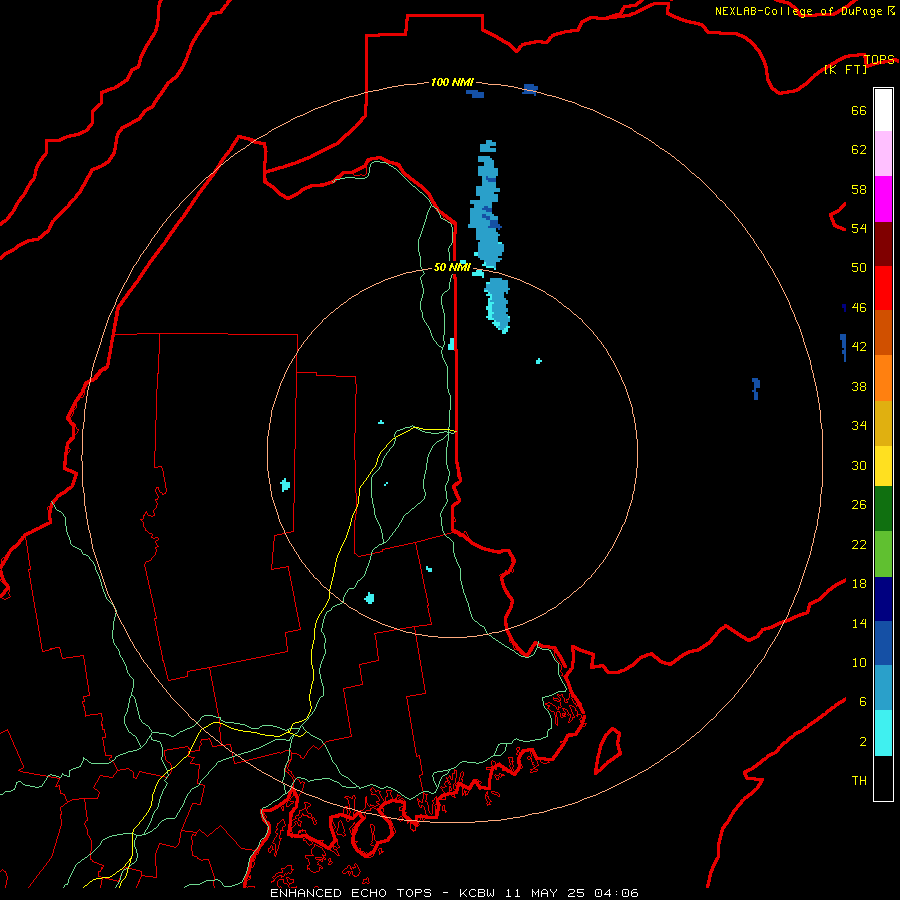Click the 'ENHANCED ECHO TOPS - KCBW' caption

coord(385,893)
